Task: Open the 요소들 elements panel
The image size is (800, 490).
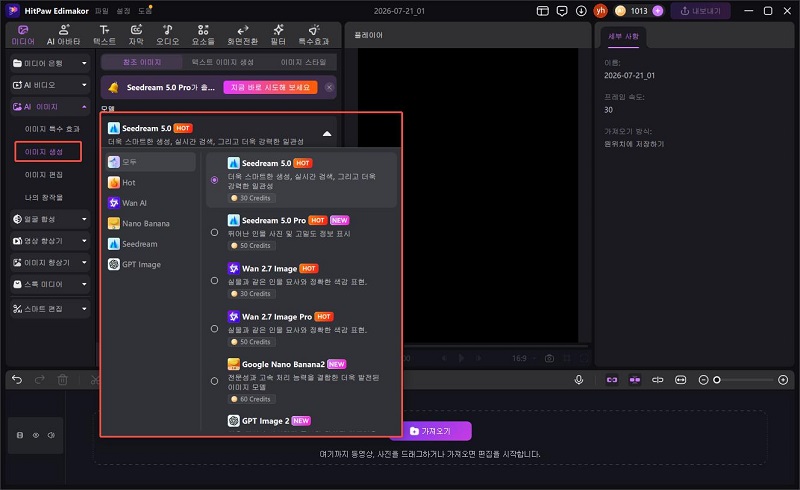Action: pyautogui.click(x=203, y=35)
